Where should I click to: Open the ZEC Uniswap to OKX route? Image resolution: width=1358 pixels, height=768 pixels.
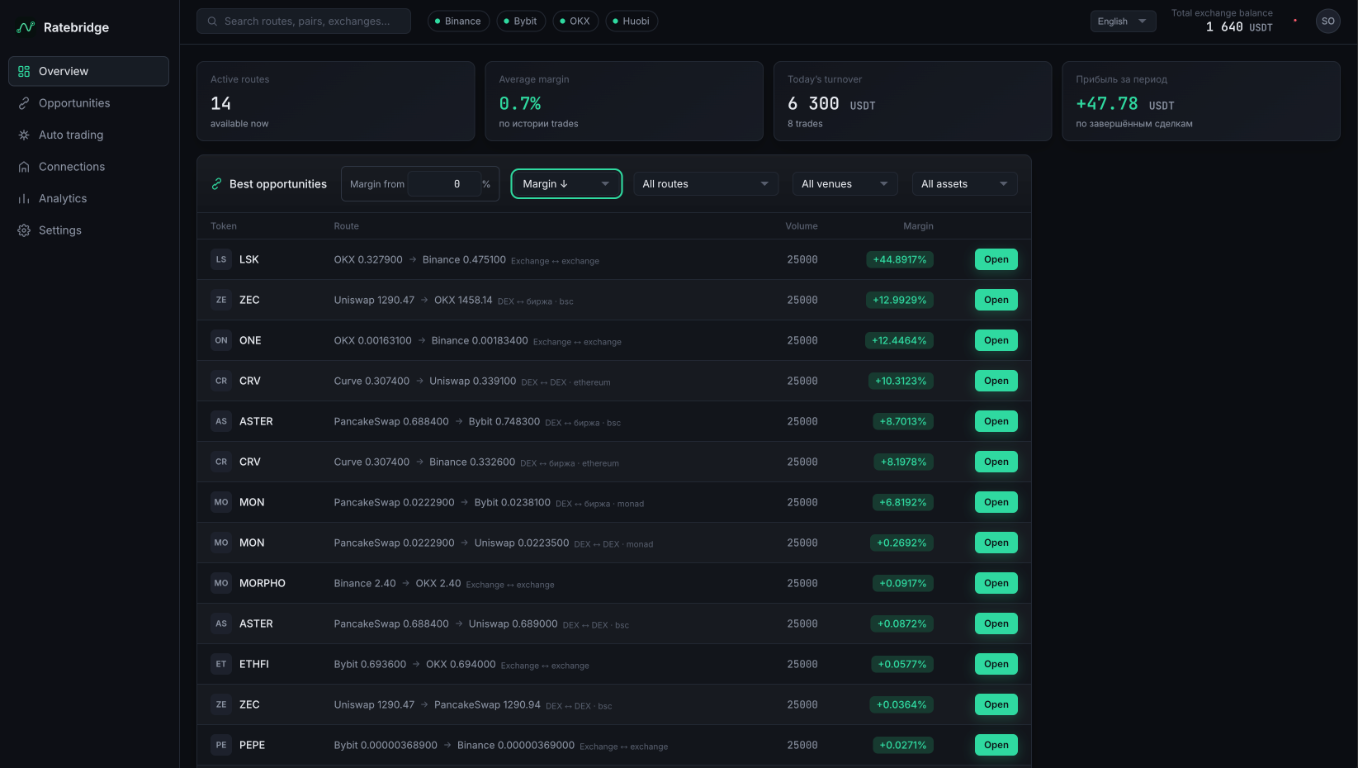[x=996, y=300]
